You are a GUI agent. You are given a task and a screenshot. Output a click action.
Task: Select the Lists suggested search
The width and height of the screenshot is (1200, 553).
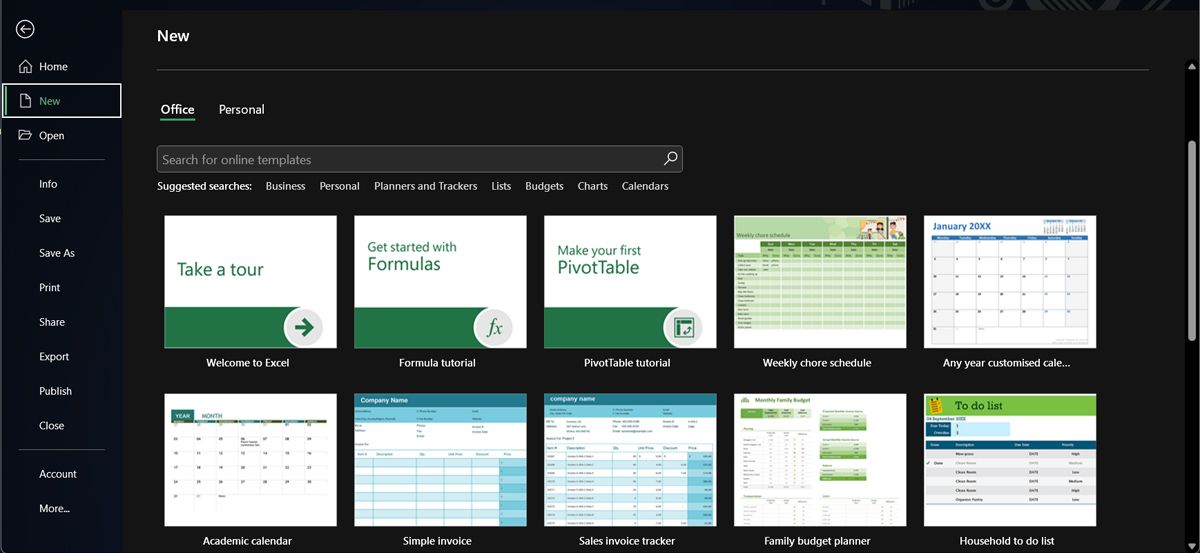coord(501,186)
